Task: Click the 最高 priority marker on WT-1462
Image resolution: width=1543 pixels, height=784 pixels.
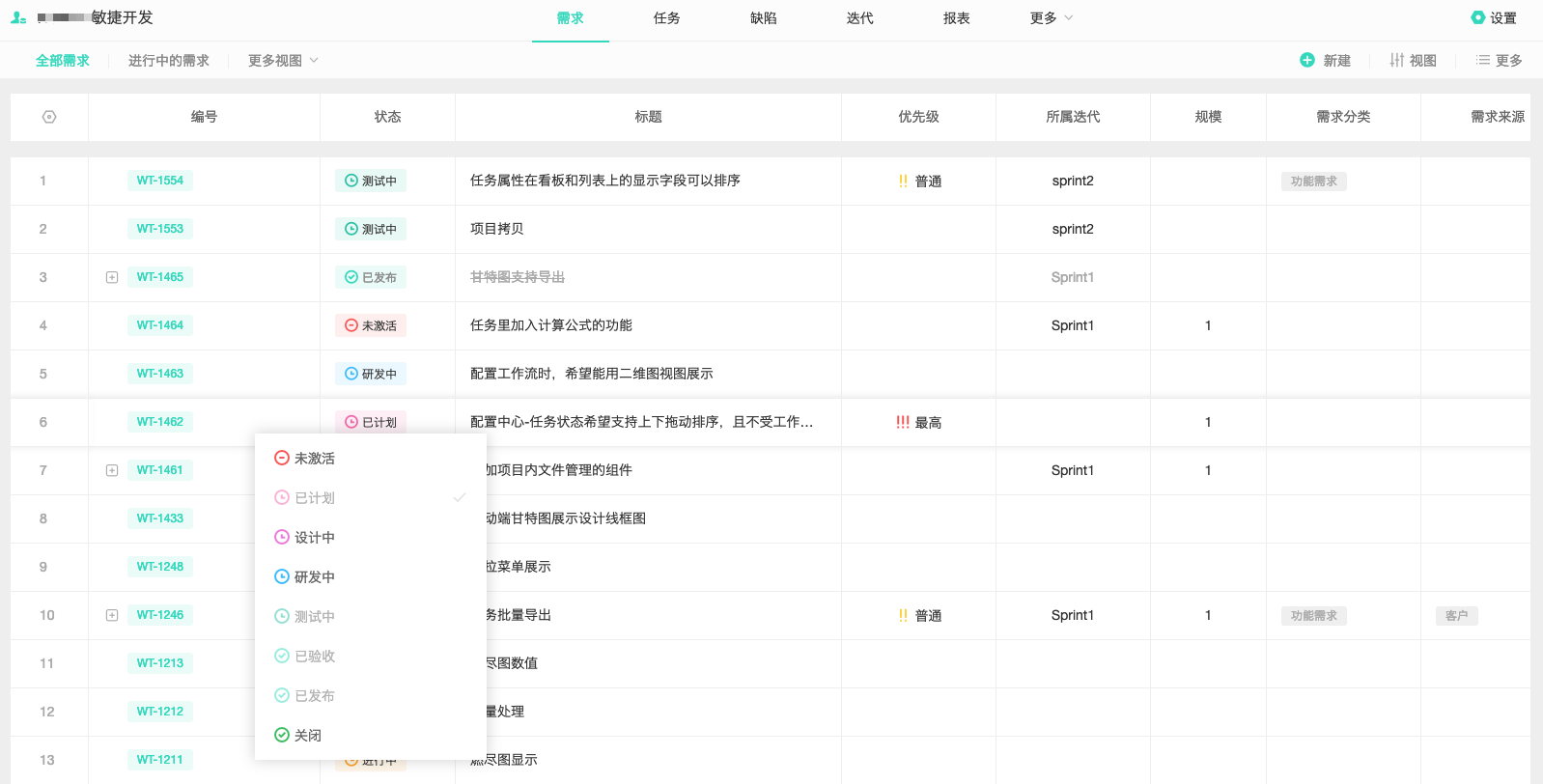Action: pyautogui.click(x=918, y=422)
